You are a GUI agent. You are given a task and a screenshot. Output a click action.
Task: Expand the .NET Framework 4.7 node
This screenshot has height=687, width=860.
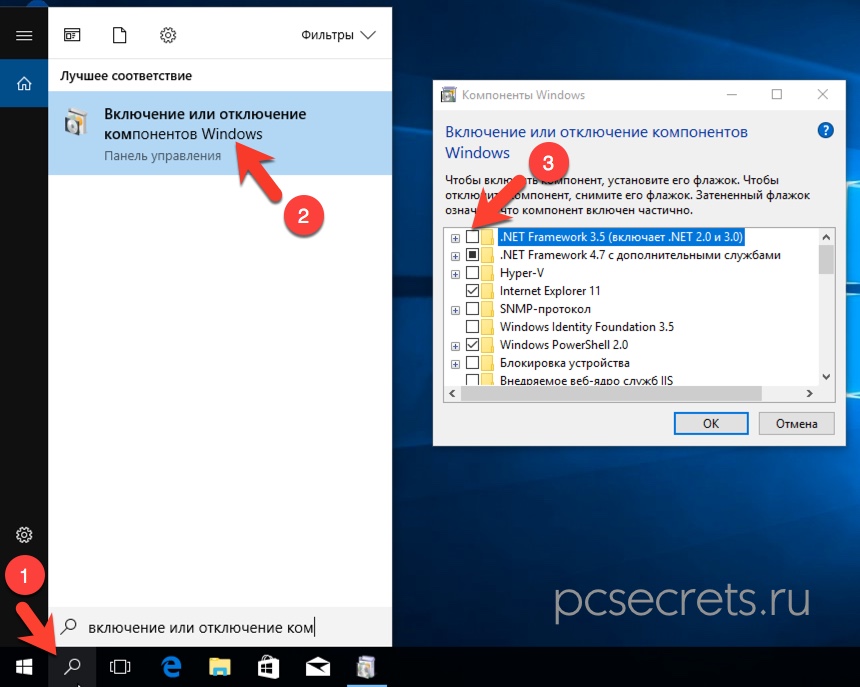coord(455,255)
